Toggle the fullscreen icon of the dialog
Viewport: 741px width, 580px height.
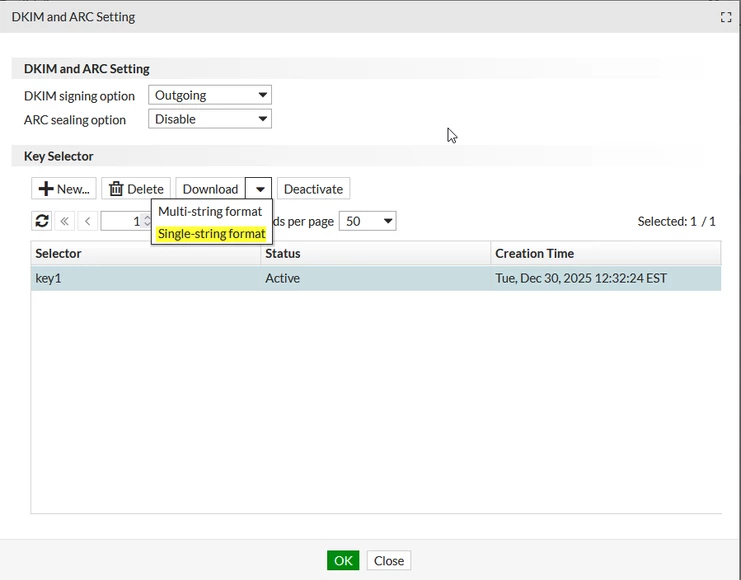point(726,17)
